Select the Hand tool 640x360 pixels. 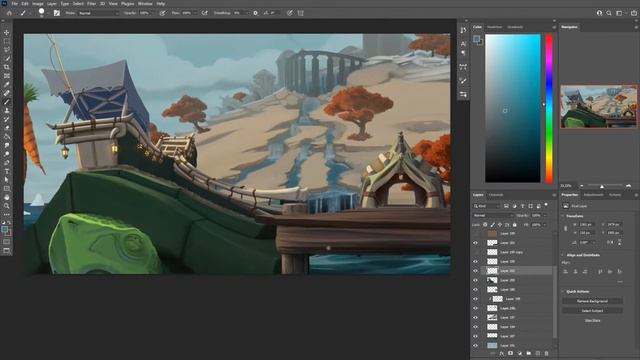pyautogui.click(x=7, y=197)
